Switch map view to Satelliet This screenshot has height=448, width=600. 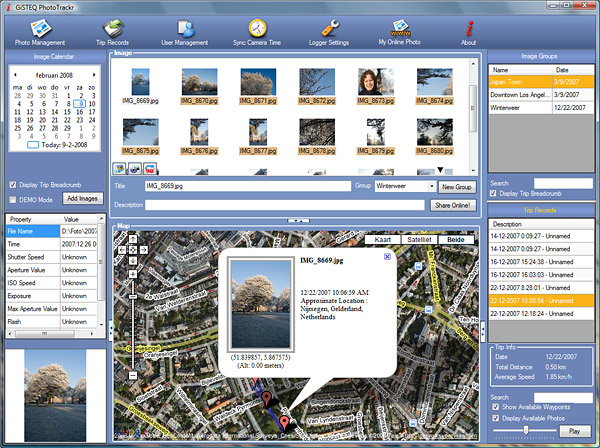point(419,239)
